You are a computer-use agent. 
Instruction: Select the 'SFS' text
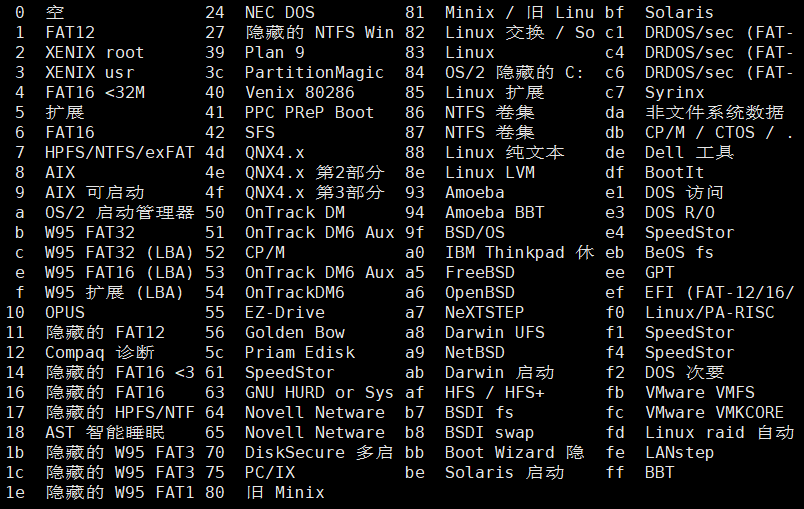(x=260, y=132)
